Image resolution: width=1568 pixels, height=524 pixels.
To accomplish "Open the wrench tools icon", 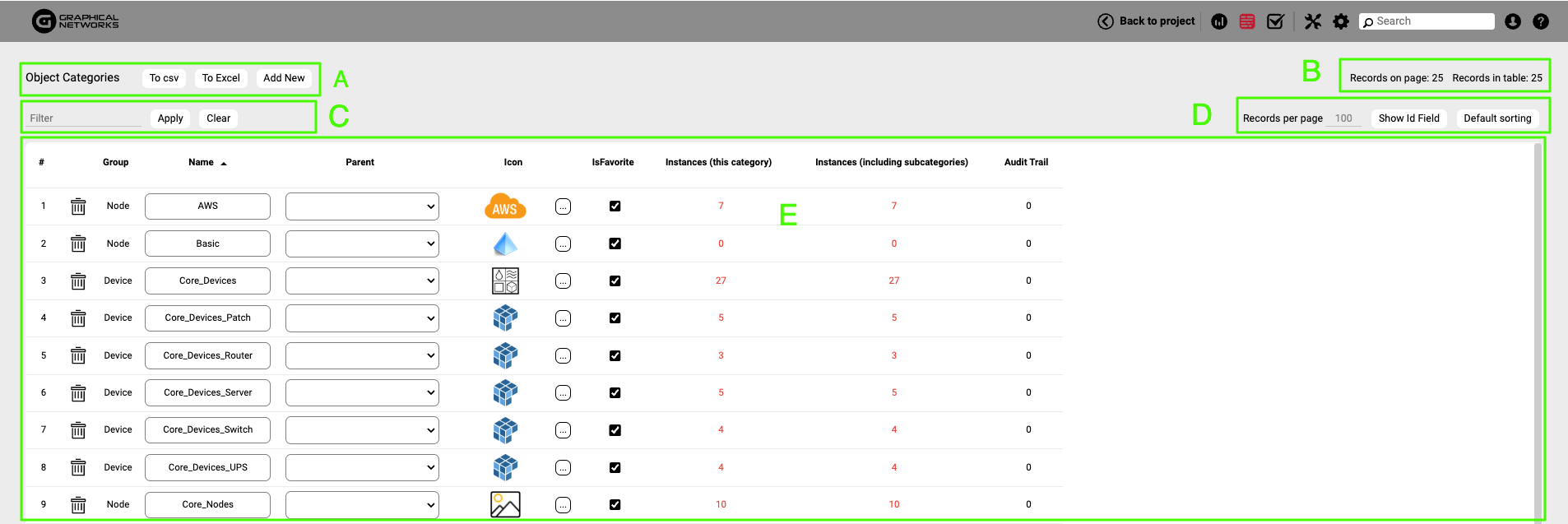I will (x=1313, y=21).
